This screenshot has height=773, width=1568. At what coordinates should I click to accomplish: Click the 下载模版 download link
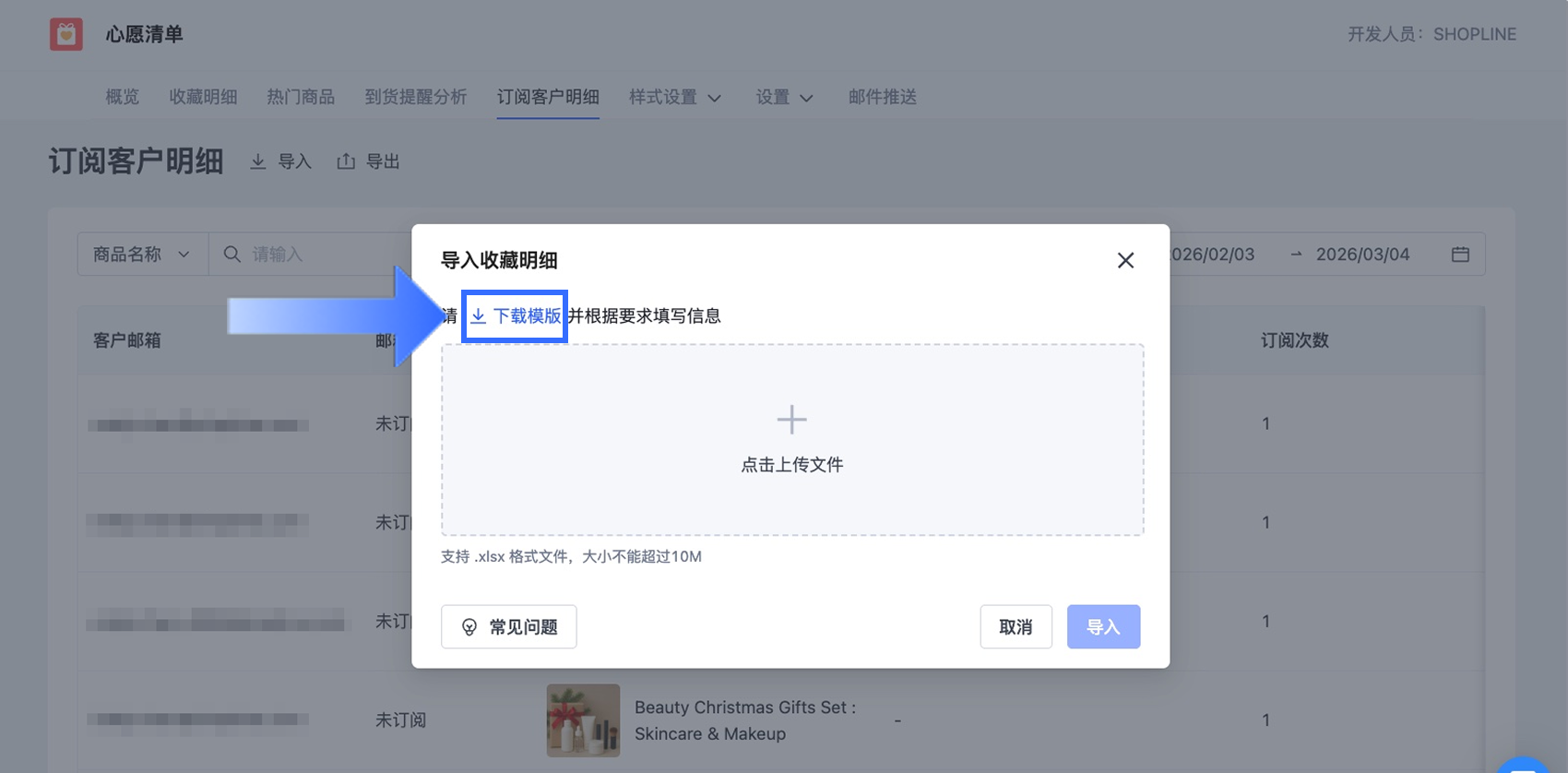(515, 316)
